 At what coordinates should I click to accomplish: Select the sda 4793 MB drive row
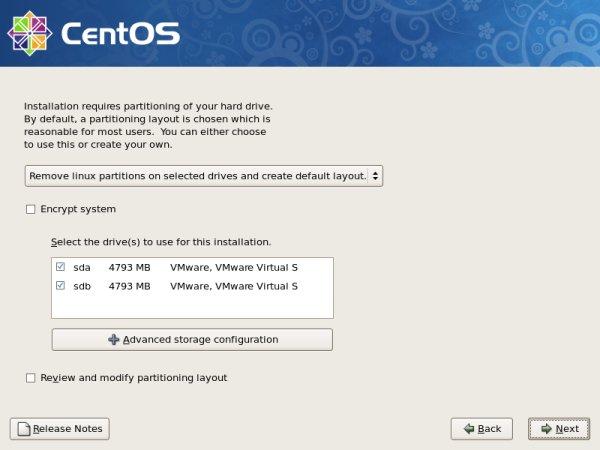tap(130, 267)
